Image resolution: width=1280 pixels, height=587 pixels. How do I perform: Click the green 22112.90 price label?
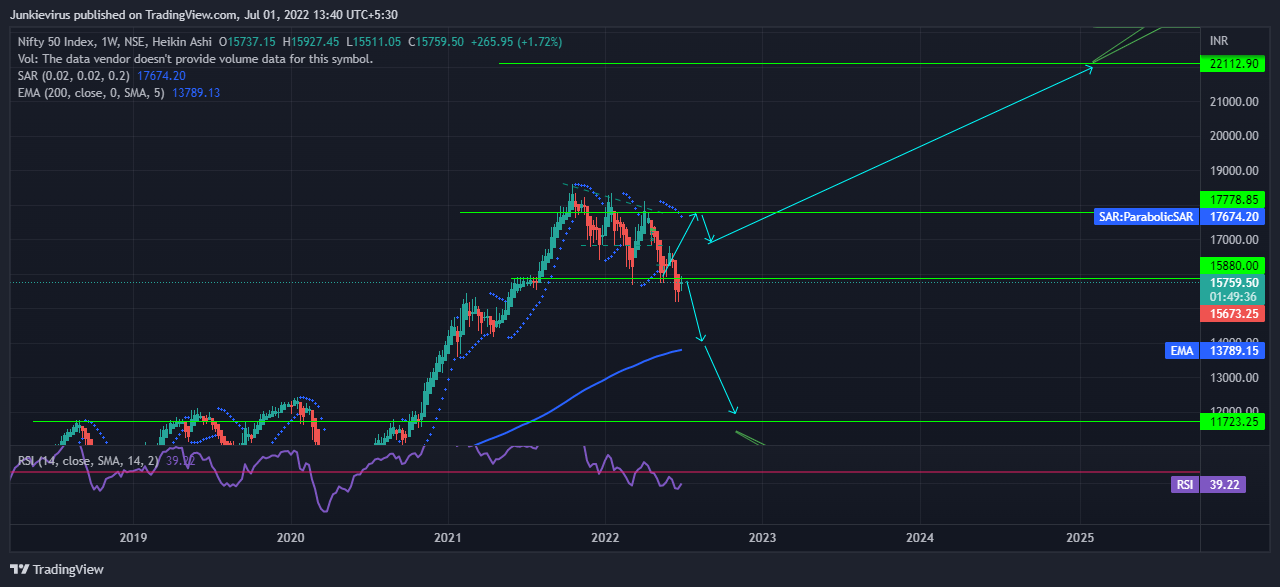pyautogui.click(x=1231, y=64)
